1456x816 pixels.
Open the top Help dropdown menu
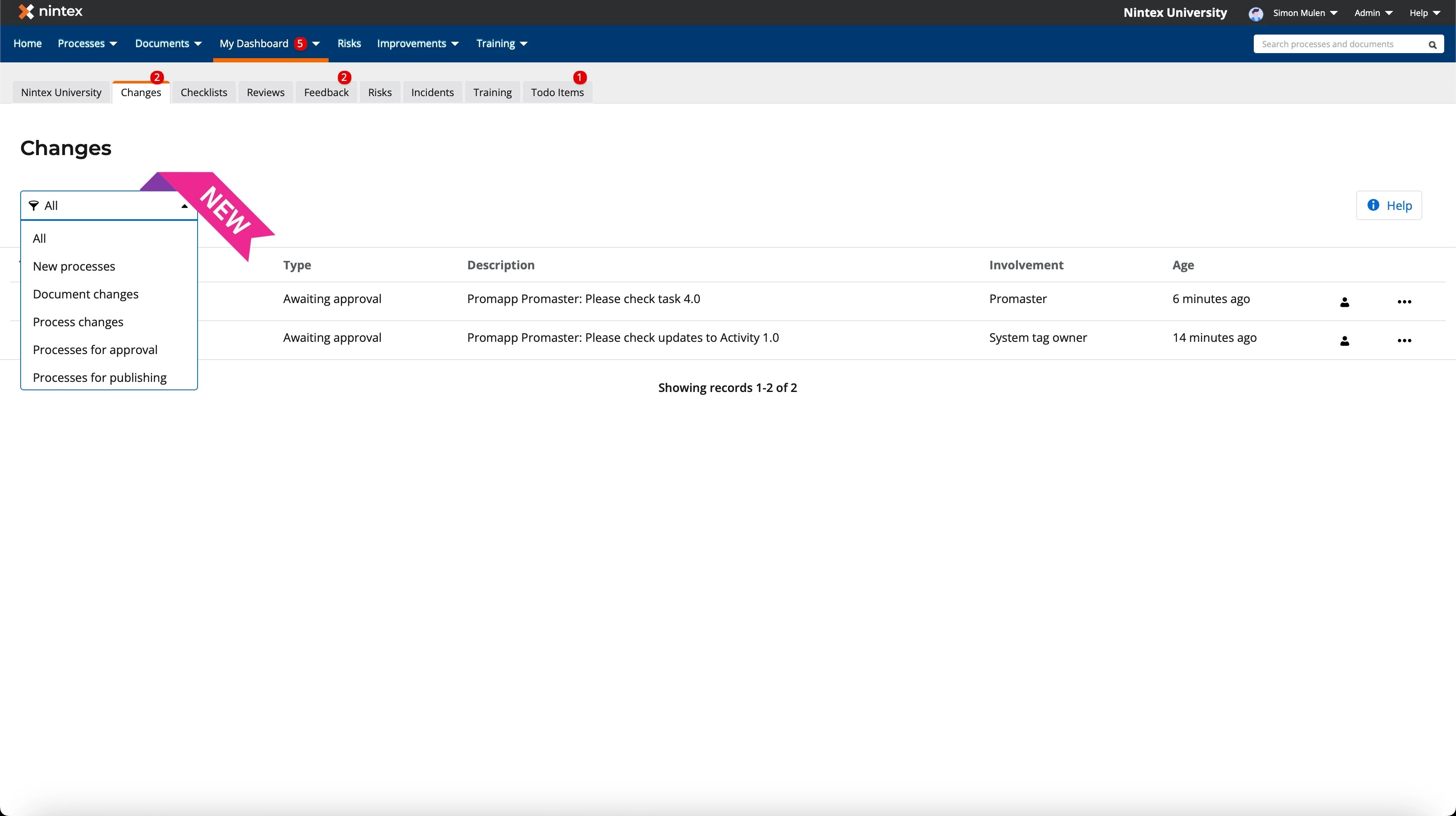(1424, 13)
